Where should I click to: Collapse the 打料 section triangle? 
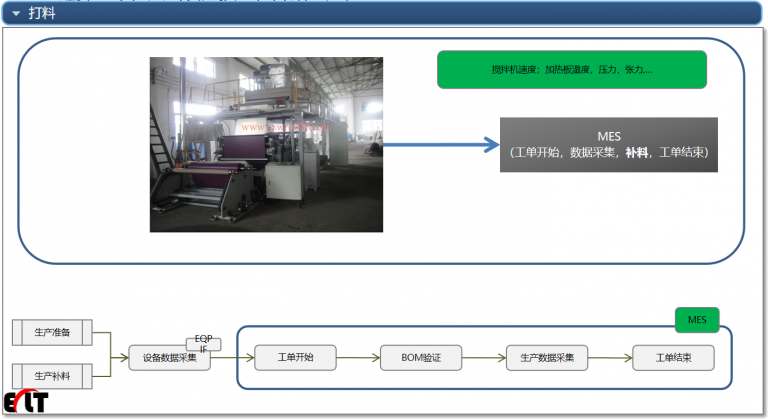click(15, 13)
